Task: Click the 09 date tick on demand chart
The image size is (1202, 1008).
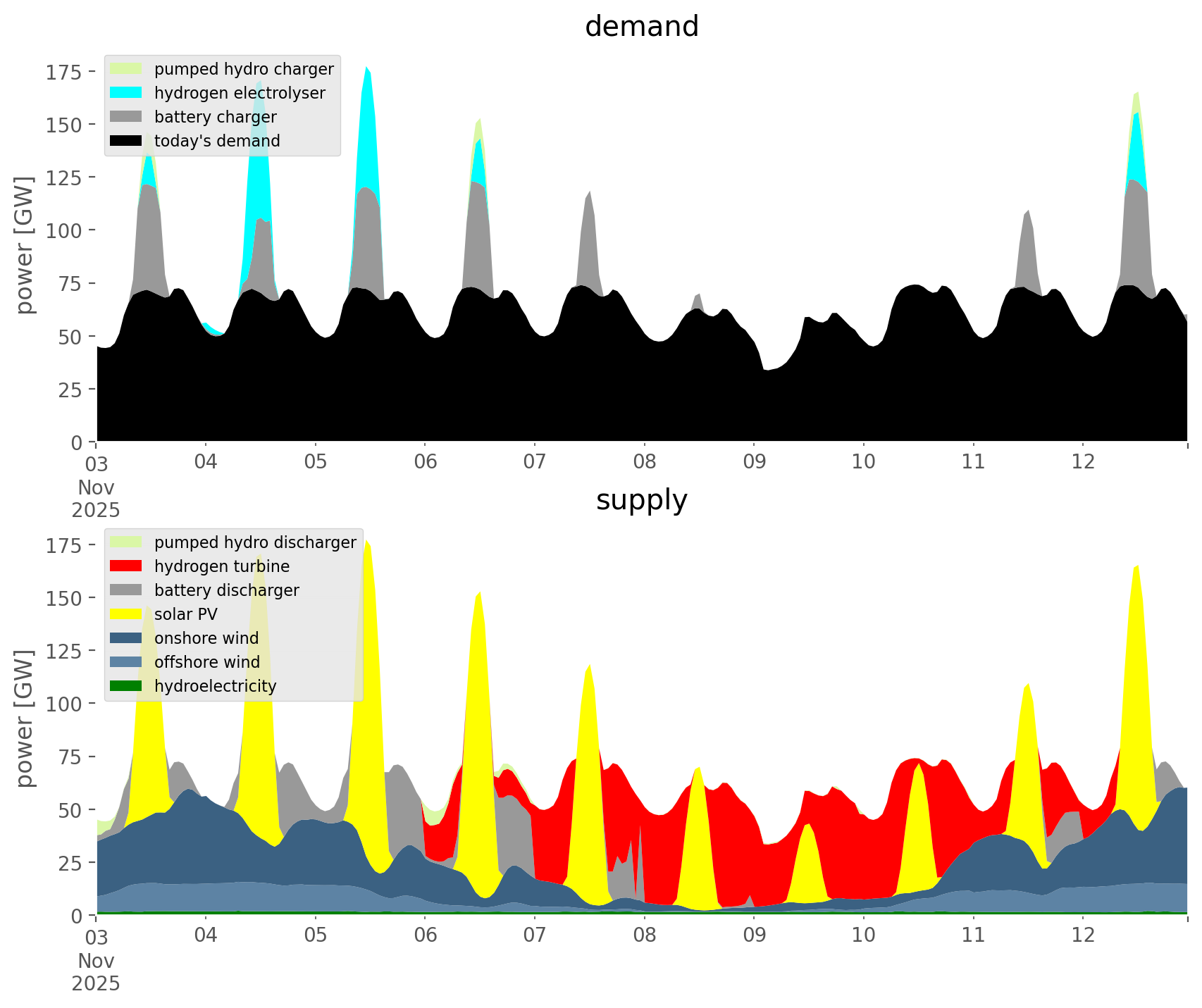Action: click(x=754, y=462)
